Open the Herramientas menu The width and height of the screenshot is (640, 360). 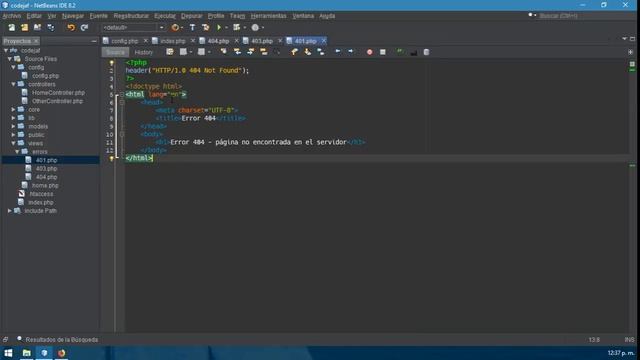[268, 16]
